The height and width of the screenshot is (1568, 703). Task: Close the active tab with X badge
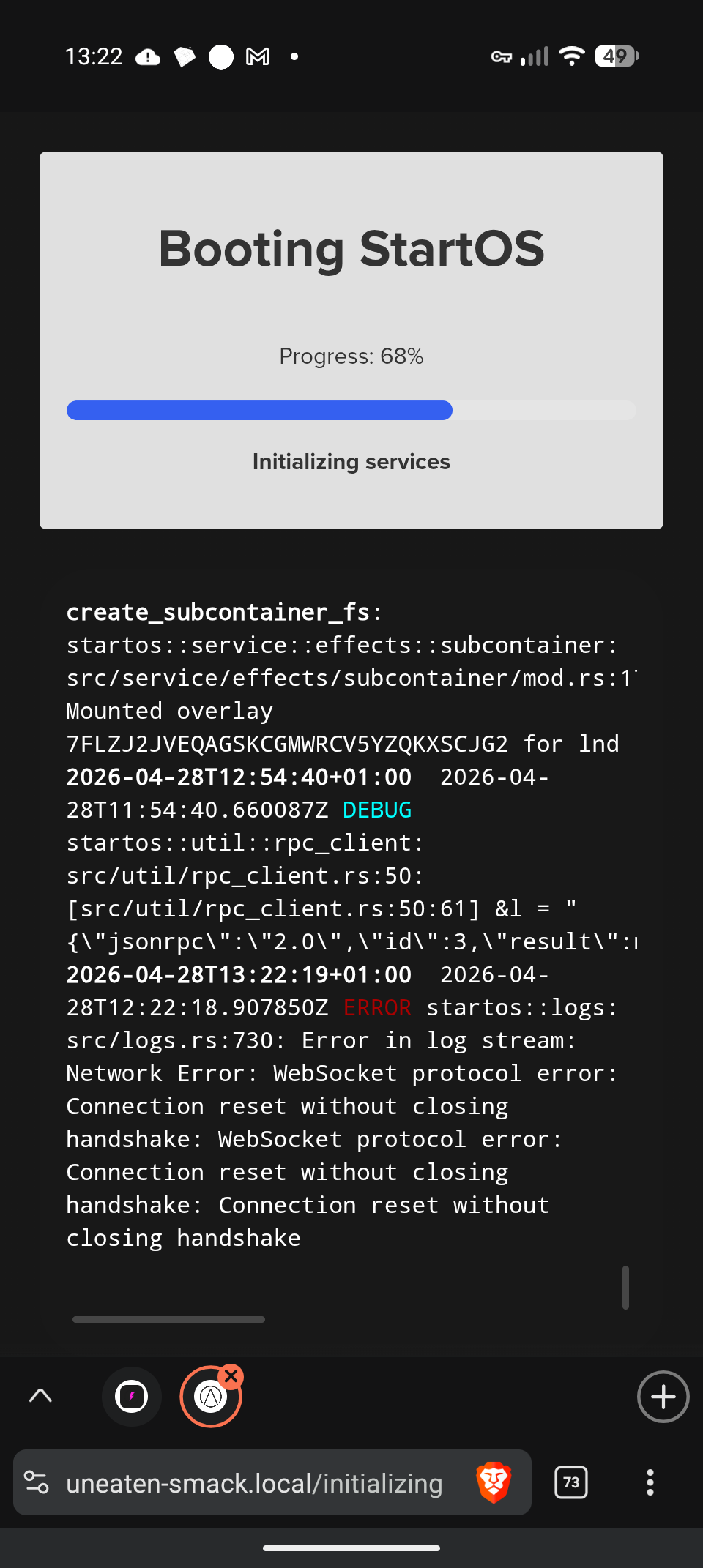[x=231, y=1376]
